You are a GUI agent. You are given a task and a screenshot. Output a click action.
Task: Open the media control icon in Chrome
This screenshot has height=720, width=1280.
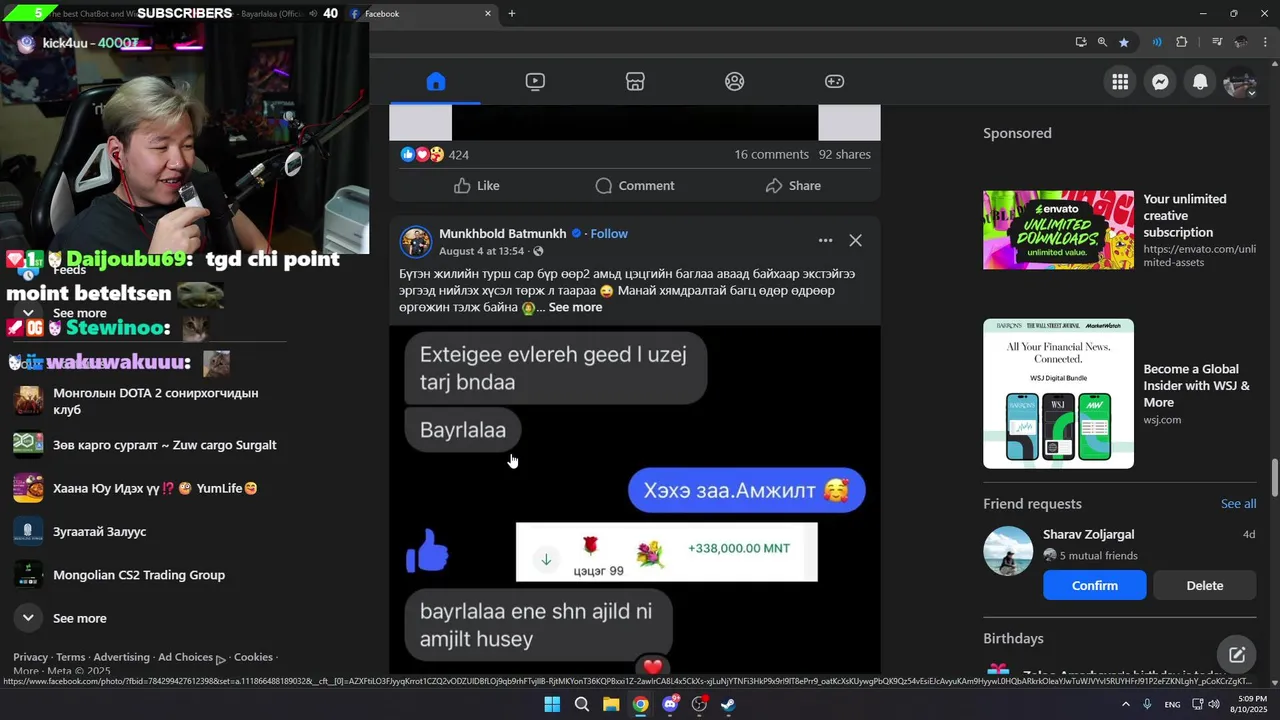pos(1217,42)
